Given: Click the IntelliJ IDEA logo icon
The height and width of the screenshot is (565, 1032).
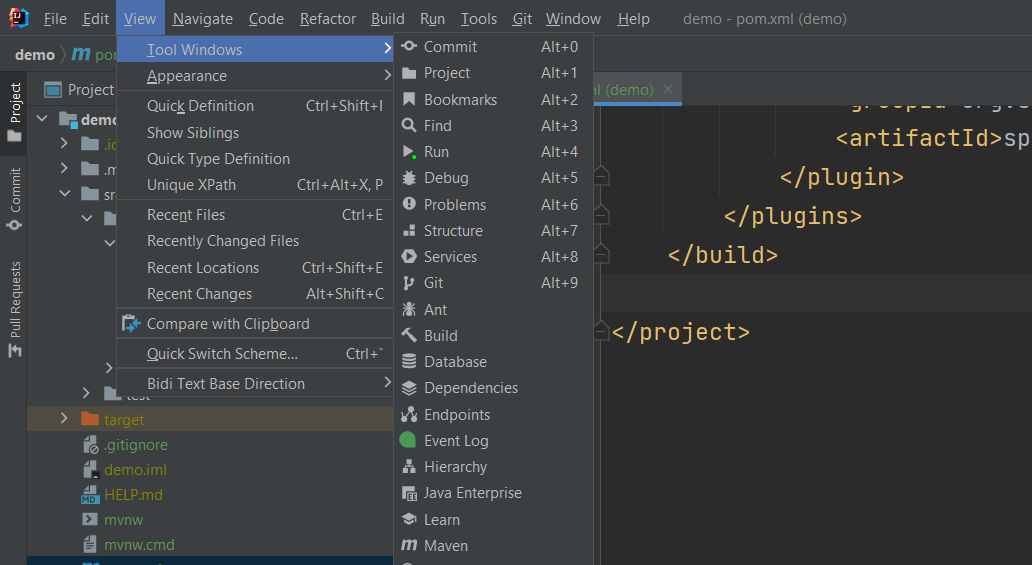Looking at the screenshot, I should [18, 18].
